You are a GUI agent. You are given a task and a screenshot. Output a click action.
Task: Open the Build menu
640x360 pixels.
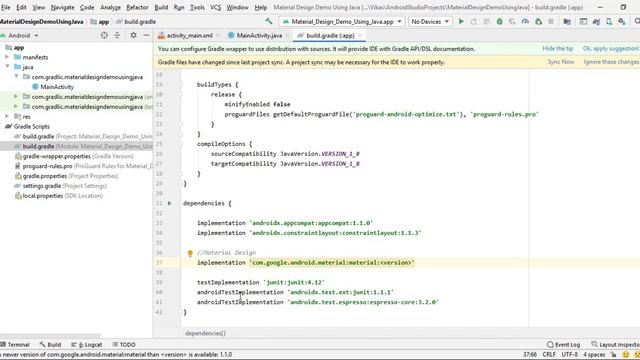click(161, 7)
